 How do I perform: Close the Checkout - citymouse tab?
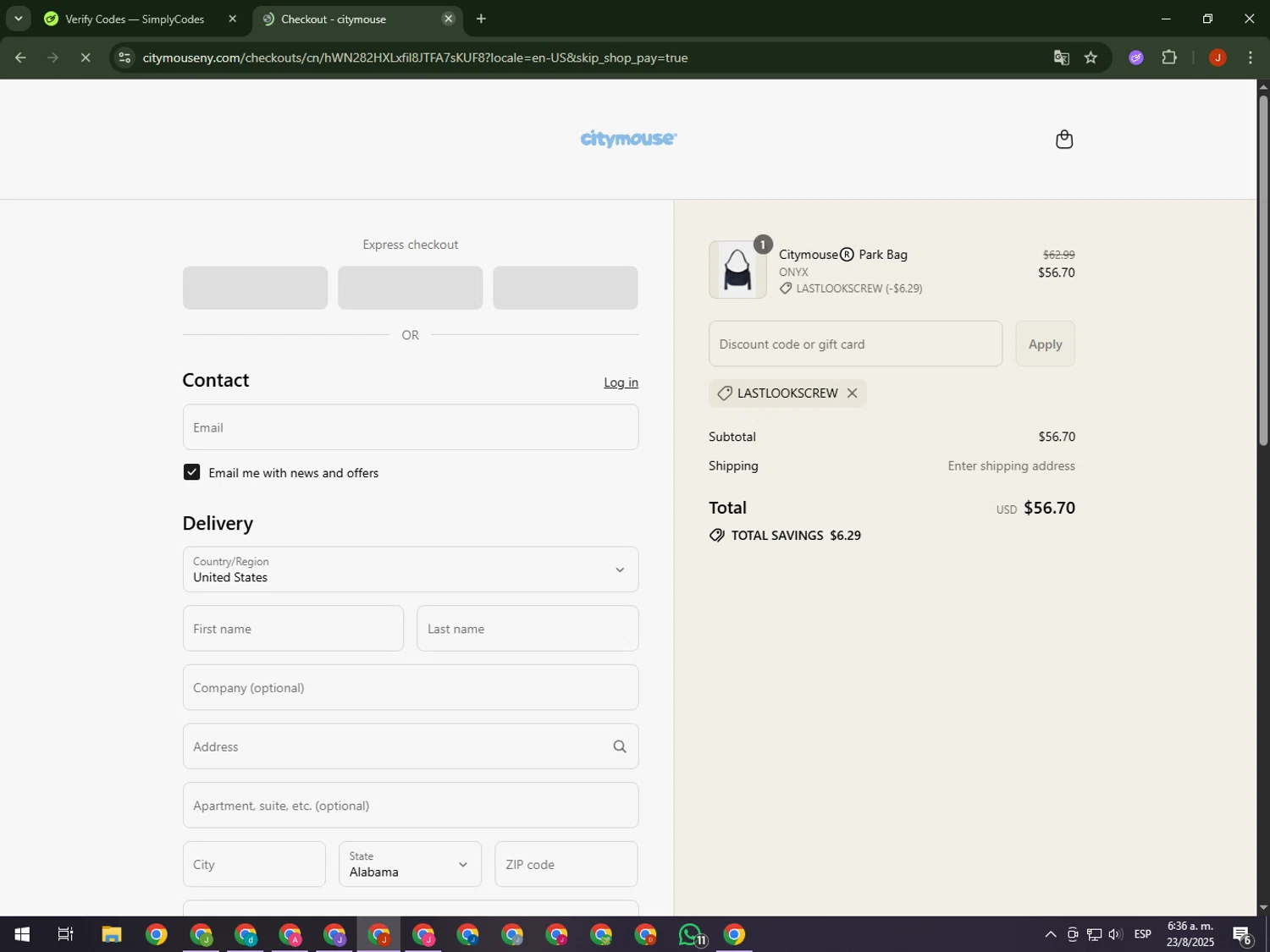pyautogui.click(x=448, y=19)
